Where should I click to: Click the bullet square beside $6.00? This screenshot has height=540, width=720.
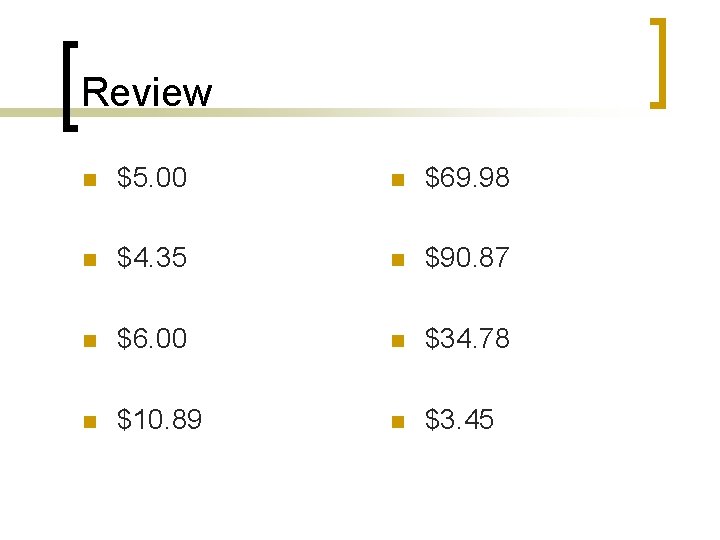pyautogui.click(x=90, y=341)
